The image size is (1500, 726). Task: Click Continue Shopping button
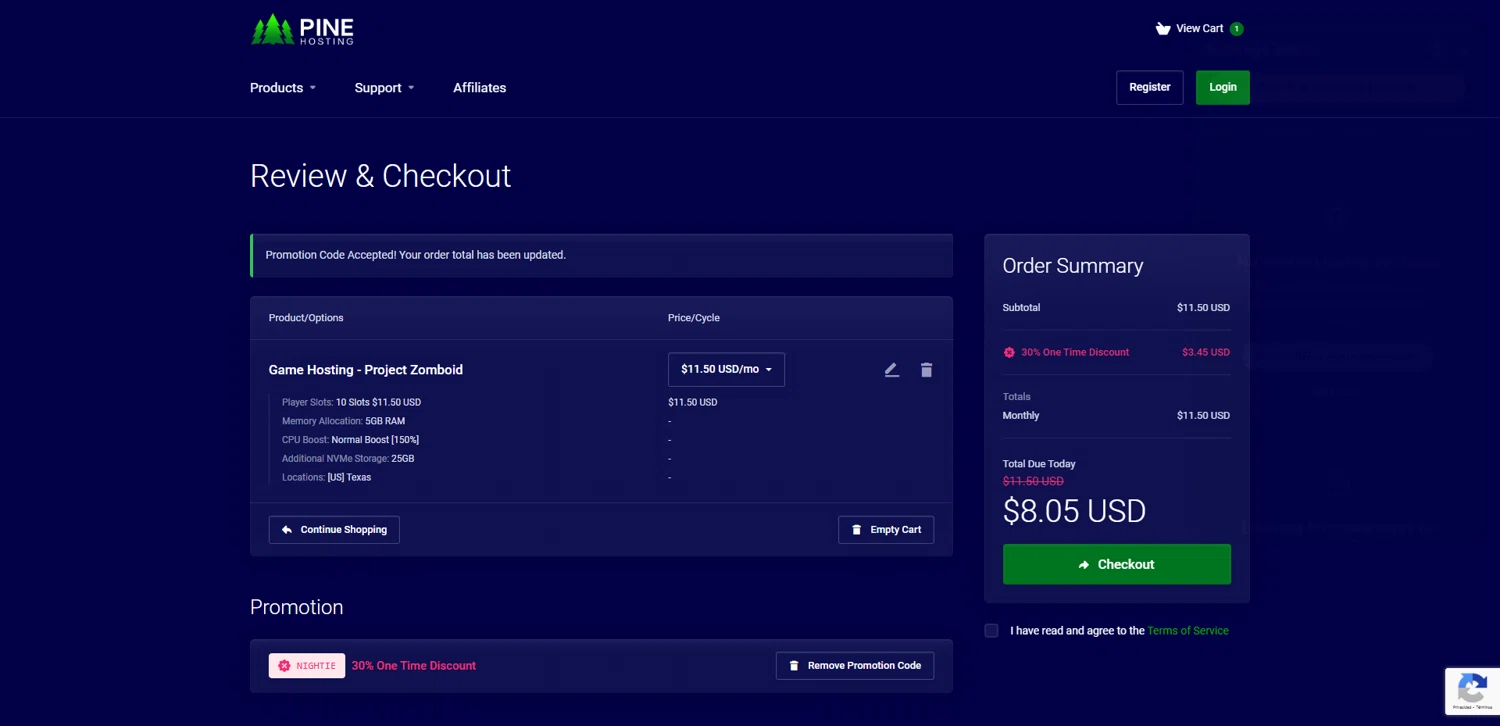tap(334, 530)
